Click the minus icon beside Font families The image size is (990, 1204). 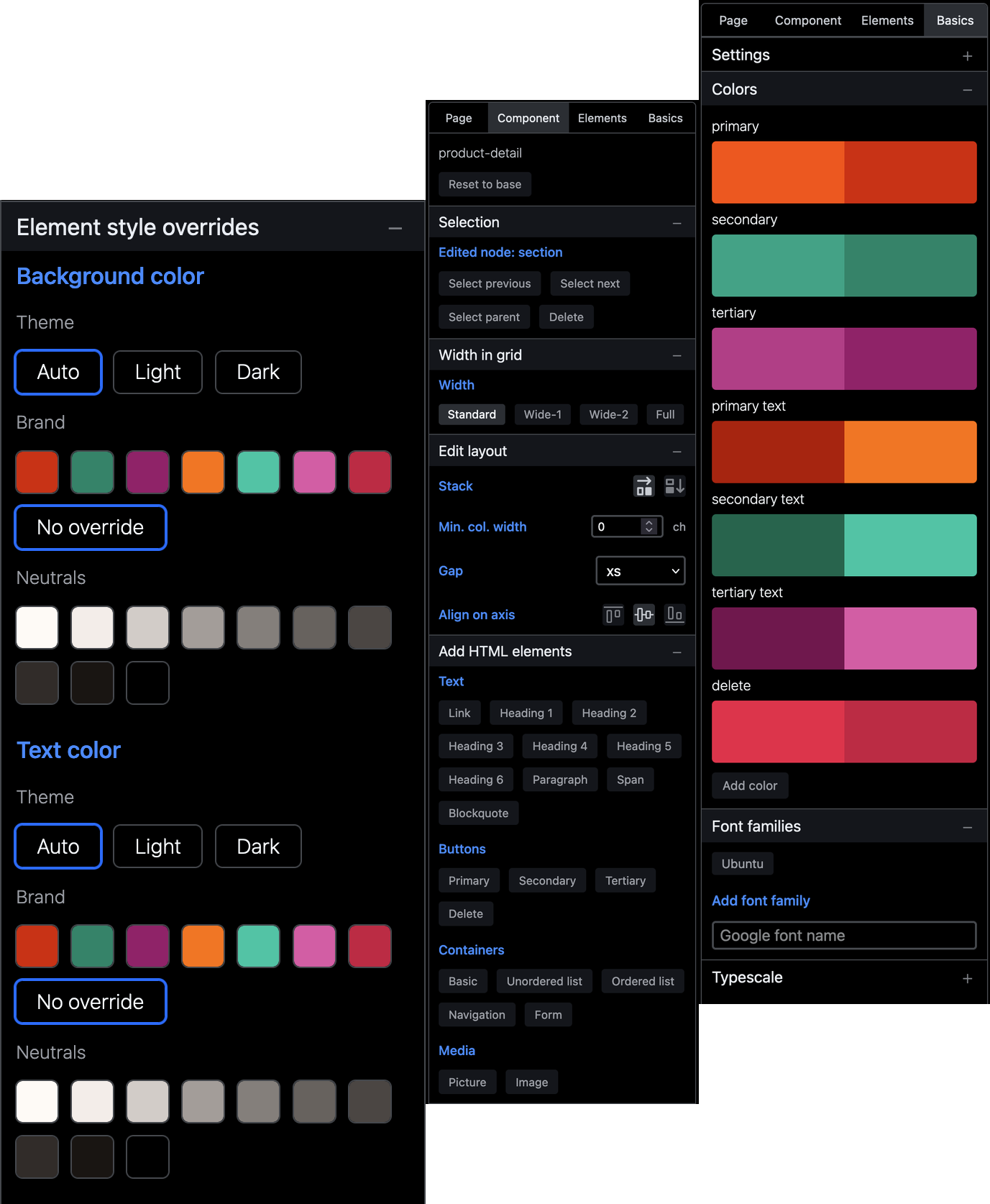click(x=967, y=828)
